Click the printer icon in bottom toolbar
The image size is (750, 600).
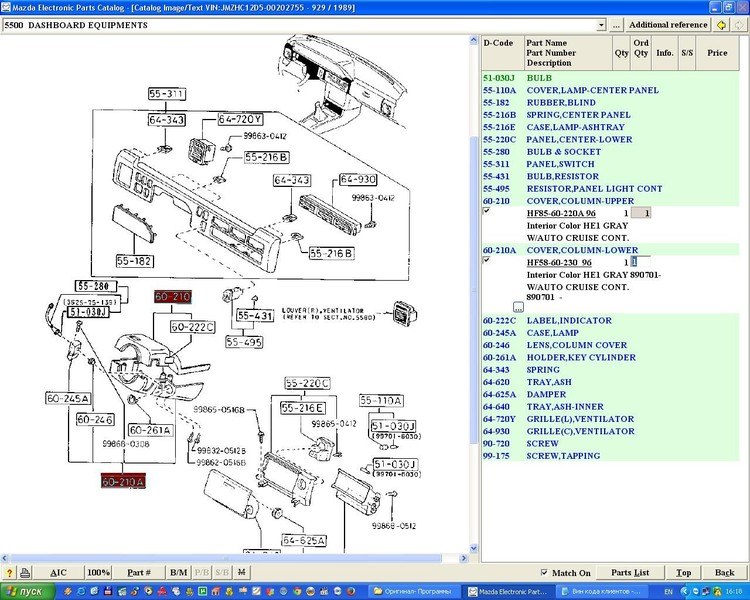[25, 572]
